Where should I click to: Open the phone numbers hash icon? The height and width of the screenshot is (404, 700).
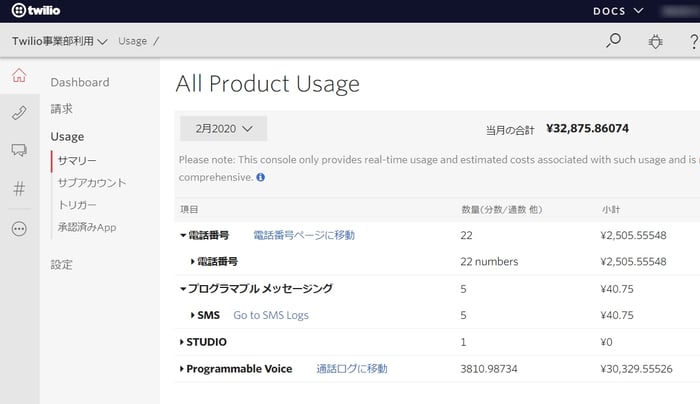pos(19,189)
